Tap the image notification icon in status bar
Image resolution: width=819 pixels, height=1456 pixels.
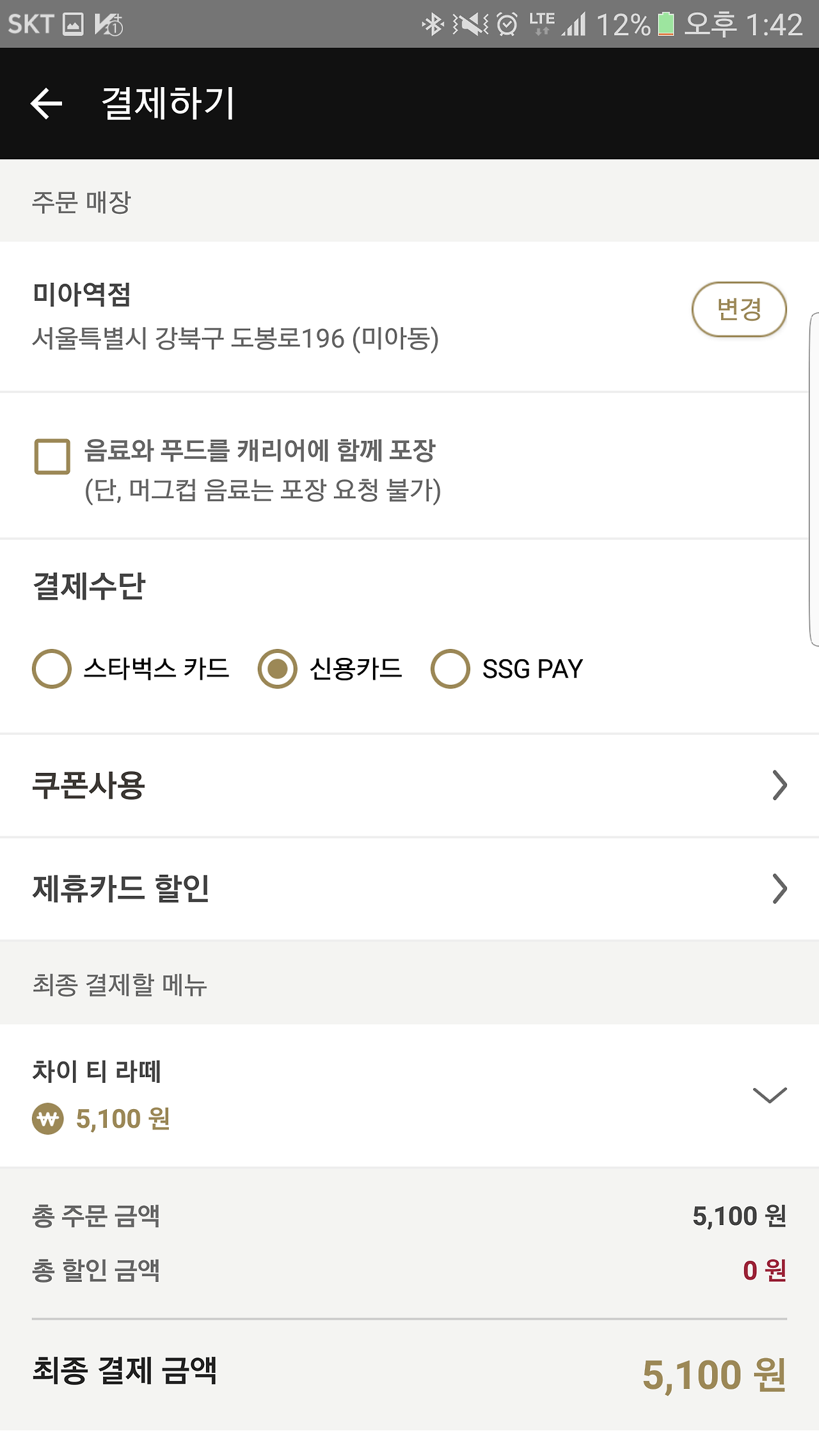click(73, 24)
